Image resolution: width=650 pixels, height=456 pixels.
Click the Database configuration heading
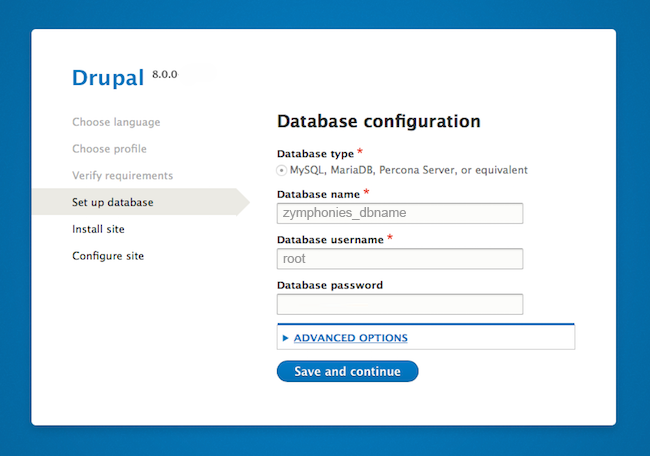[378, 121]
